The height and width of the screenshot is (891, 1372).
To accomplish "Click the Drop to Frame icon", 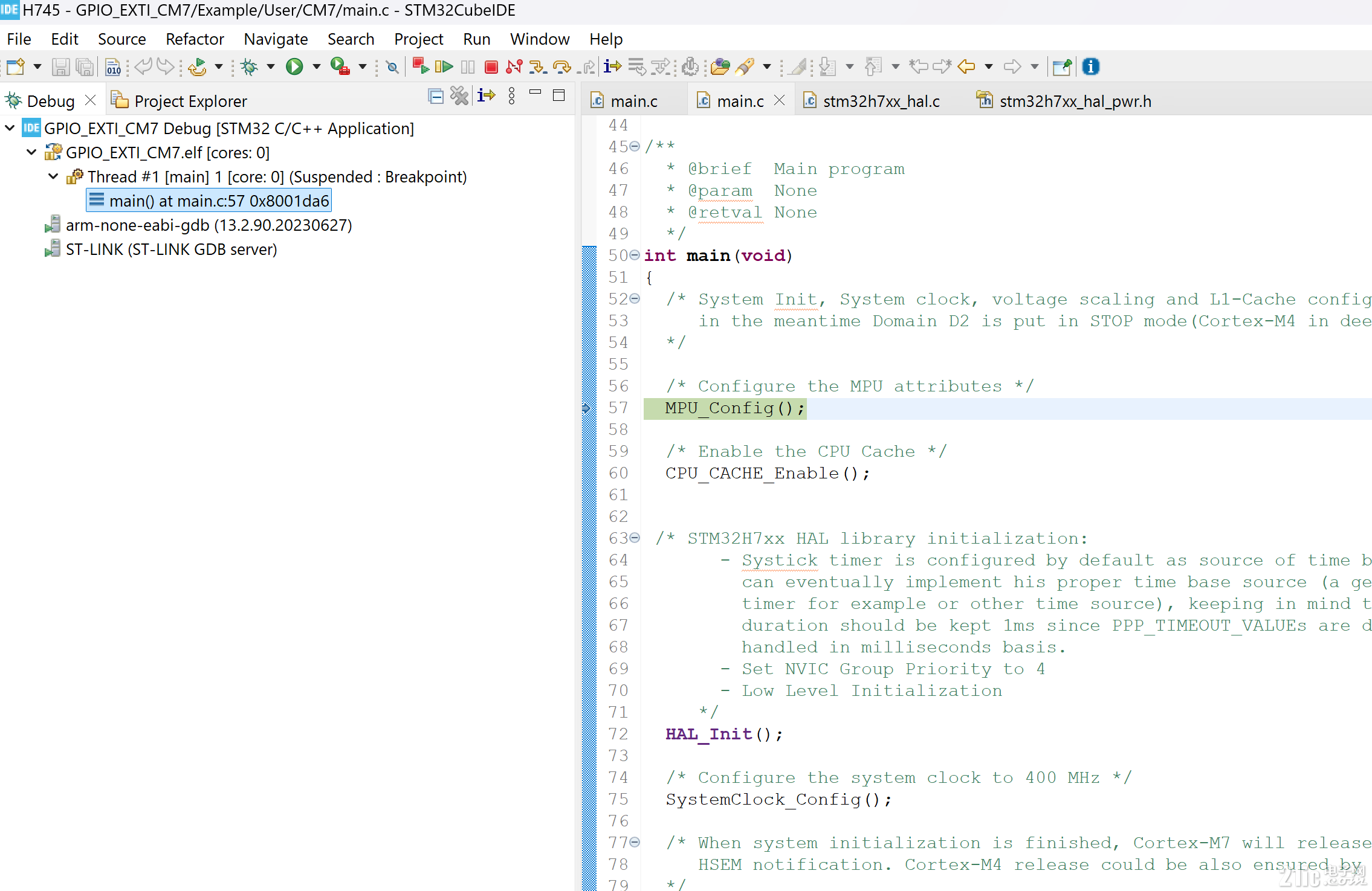I will [x=637, y=66].
